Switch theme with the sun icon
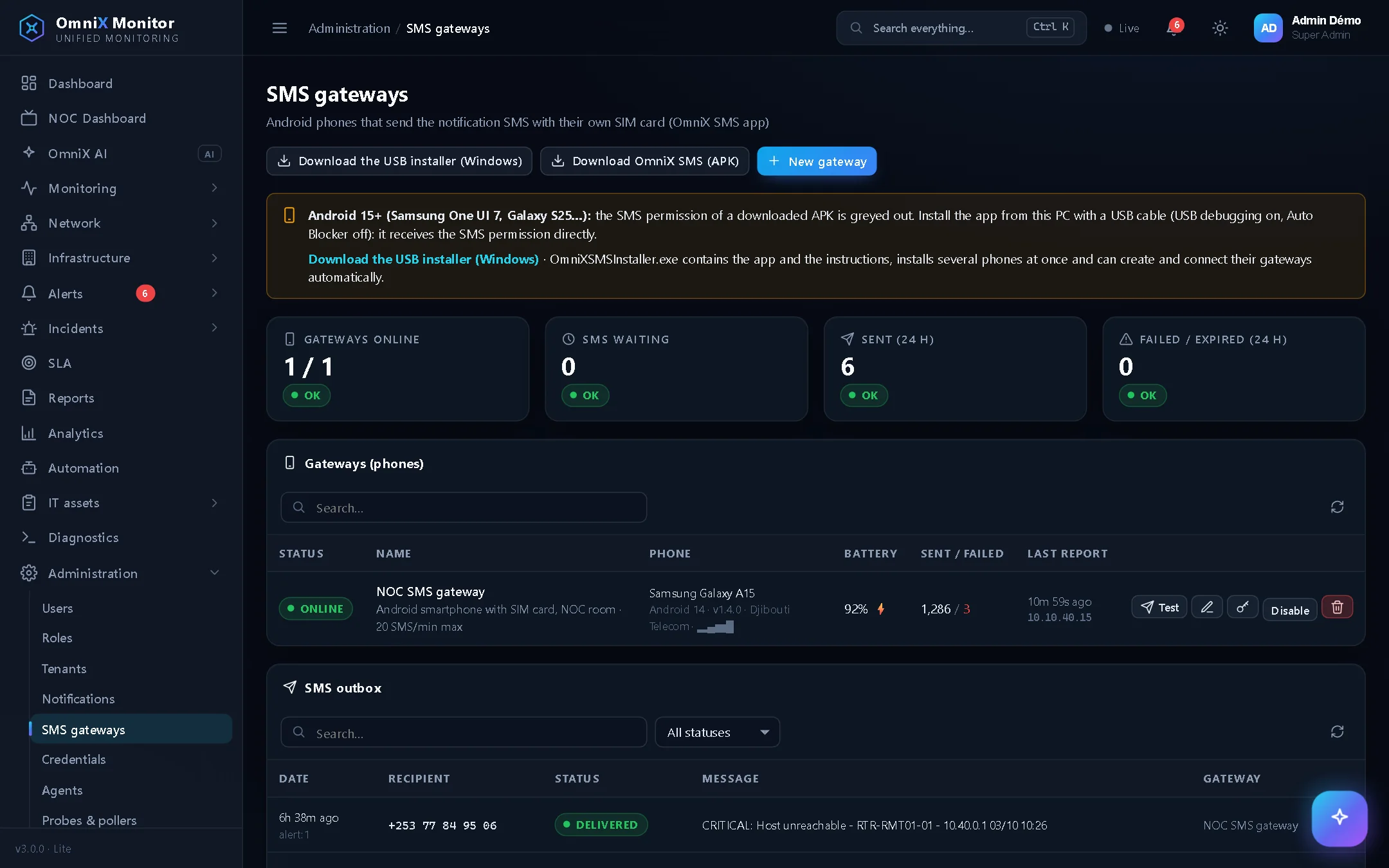This screenshot has width=1389, height=868. [1220, 28]
